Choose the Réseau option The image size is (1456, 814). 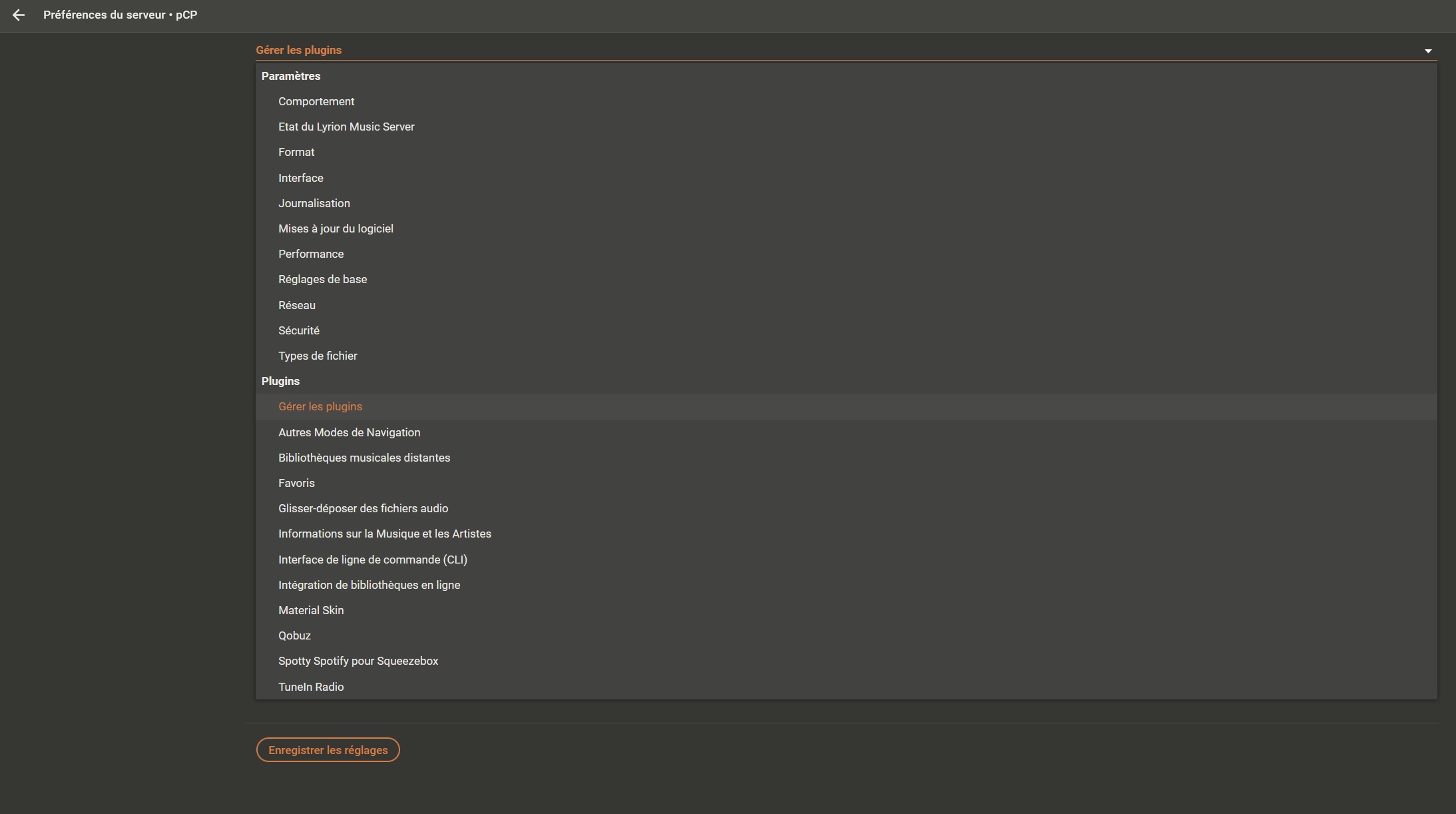click(297, 305)
